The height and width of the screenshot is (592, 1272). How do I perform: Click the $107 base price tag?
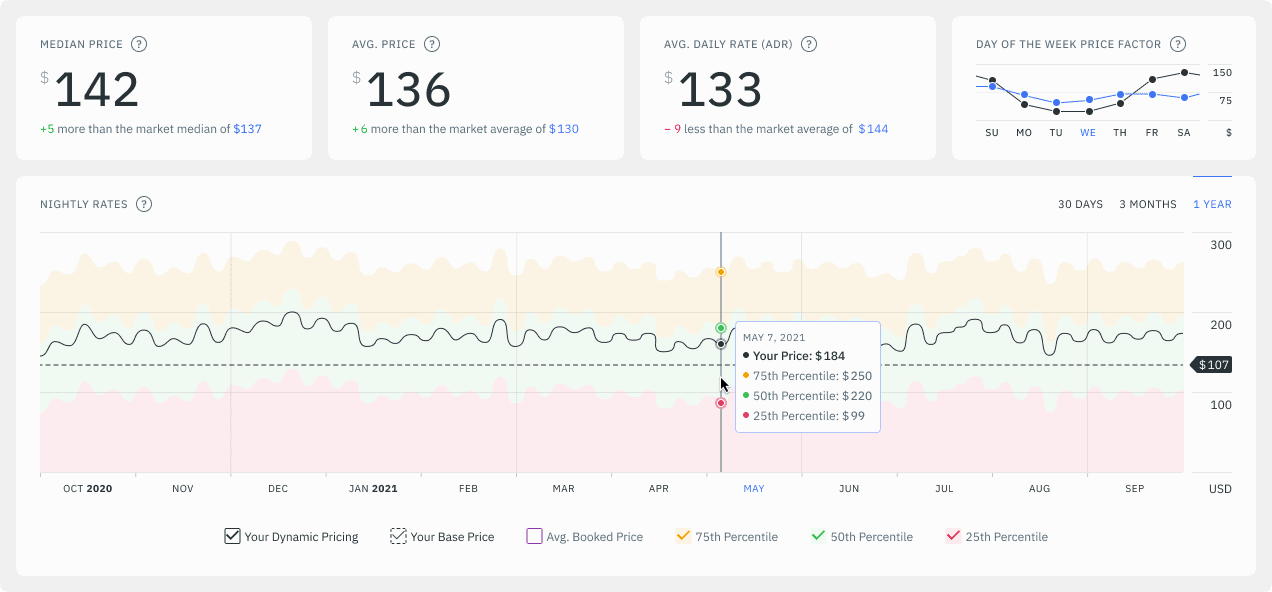pos(1213,365)
